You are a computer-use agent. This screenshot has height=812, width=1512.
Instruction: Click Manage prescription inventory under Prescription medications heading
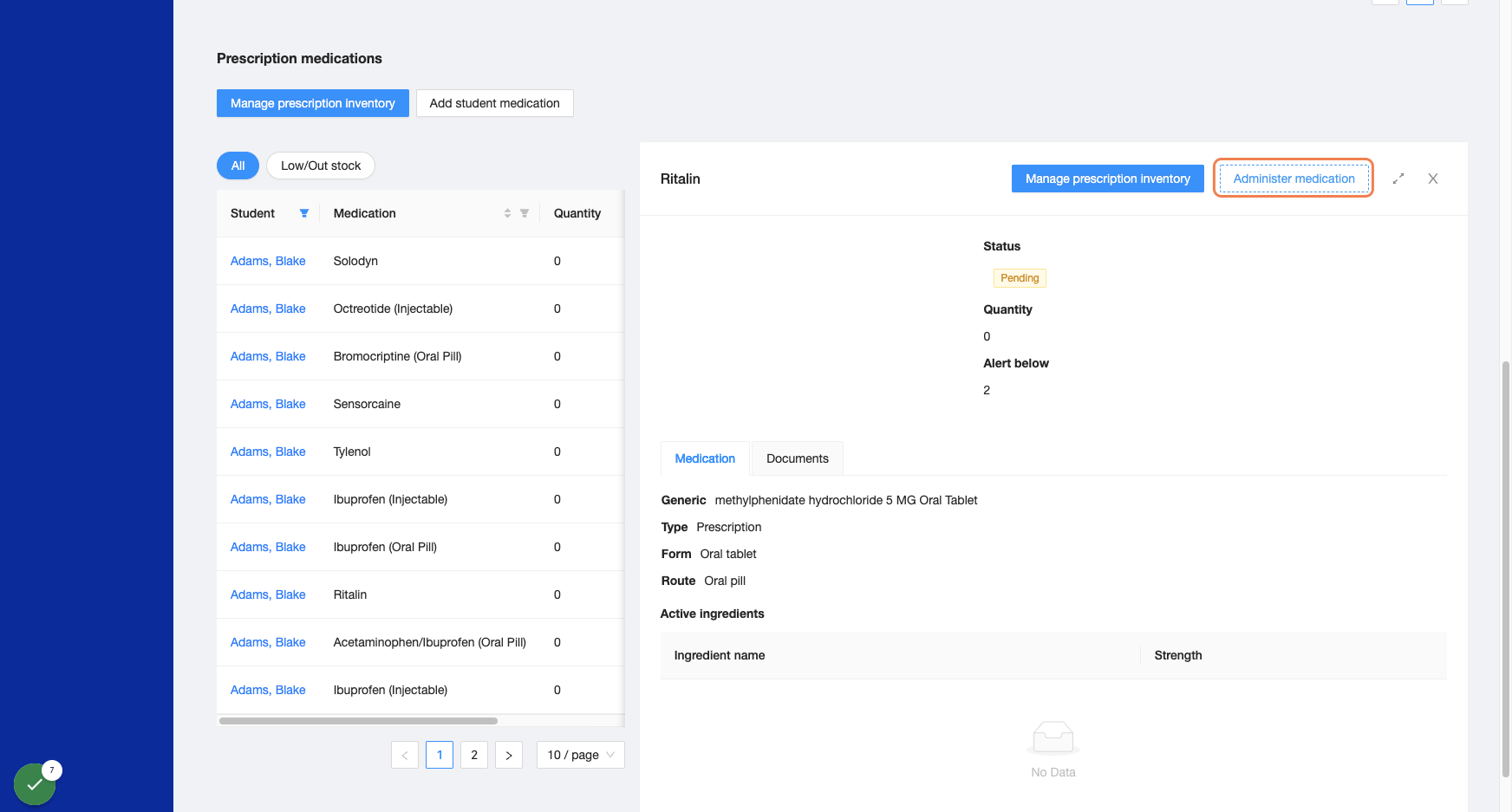(x=313, y=103)
